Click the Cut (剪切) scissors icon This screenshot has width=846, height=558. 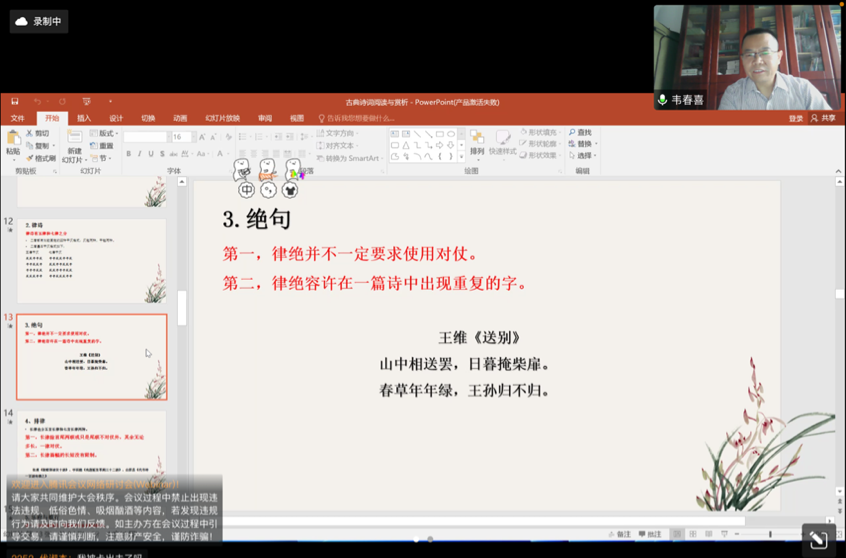tap(30, 133)
